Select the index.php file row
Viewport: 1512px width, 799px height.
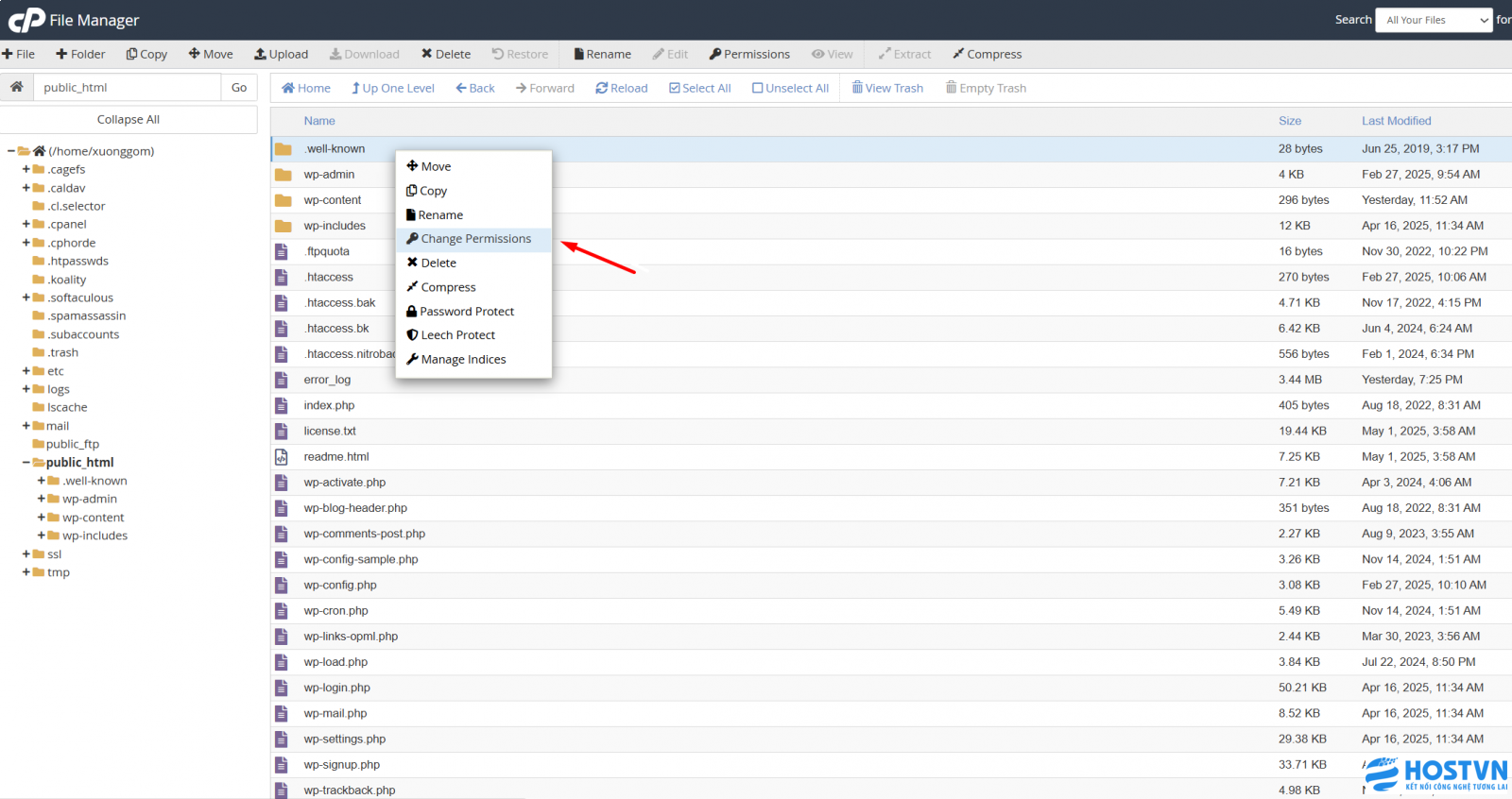point(891,406)
